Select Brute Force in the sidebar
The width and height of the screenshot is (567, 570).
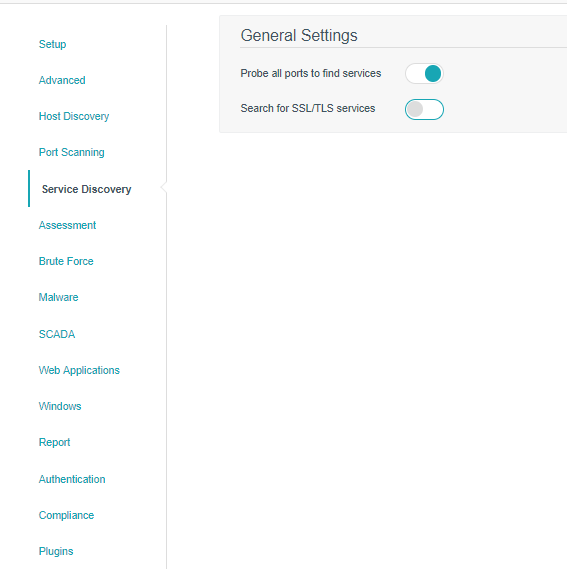[66, 261]
